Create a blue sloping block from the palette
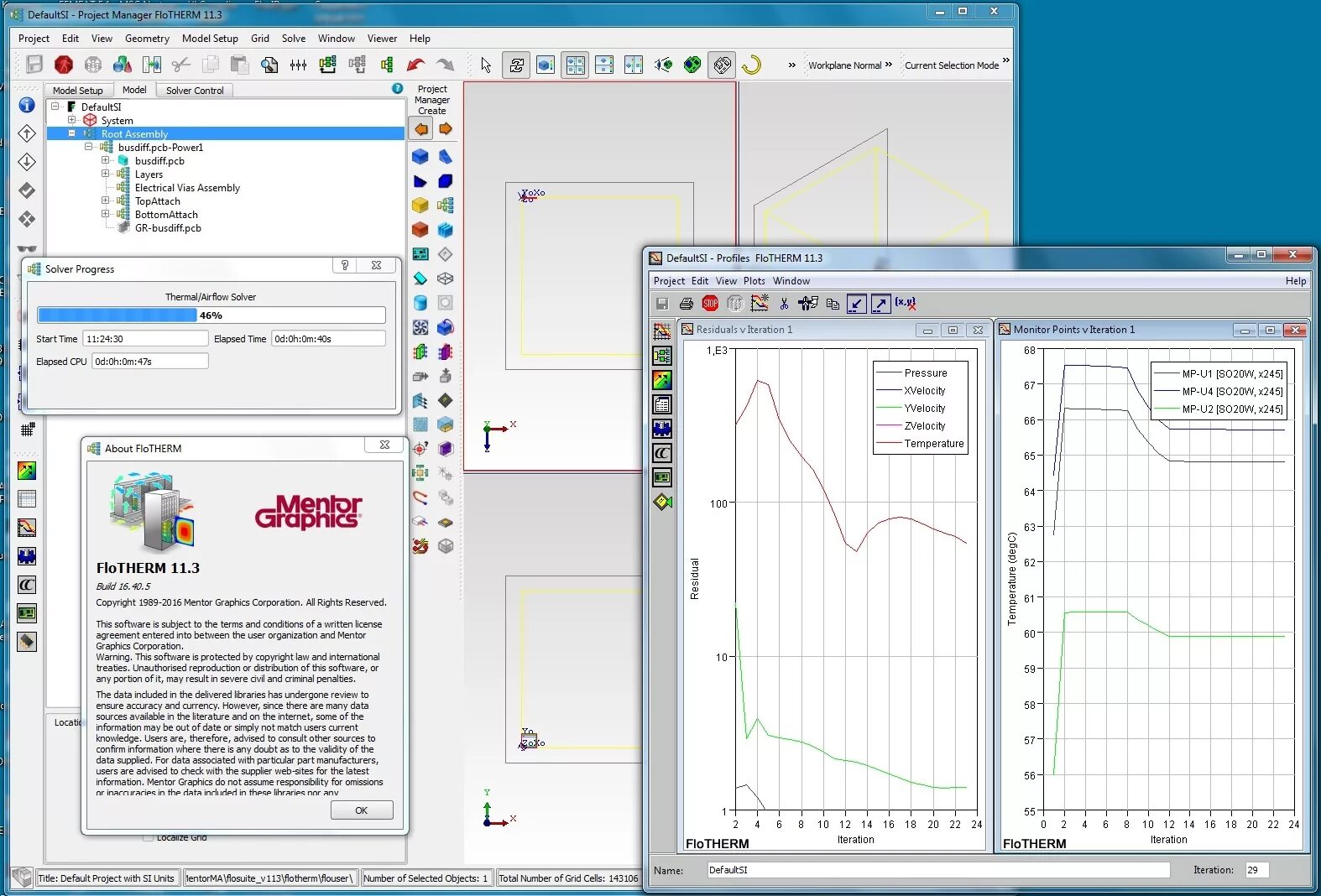 pos(445,156)
